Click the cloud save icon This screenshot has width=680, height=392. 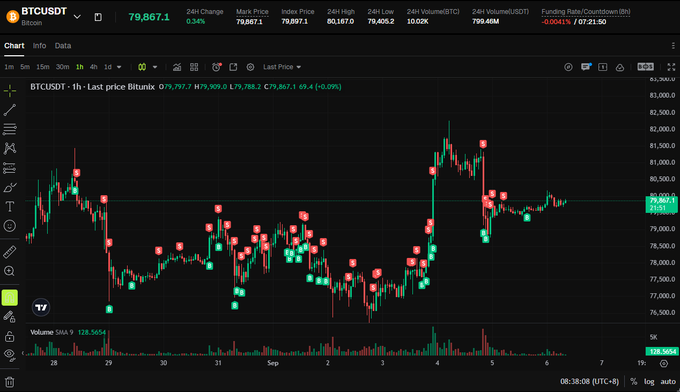tap(620, 67)
